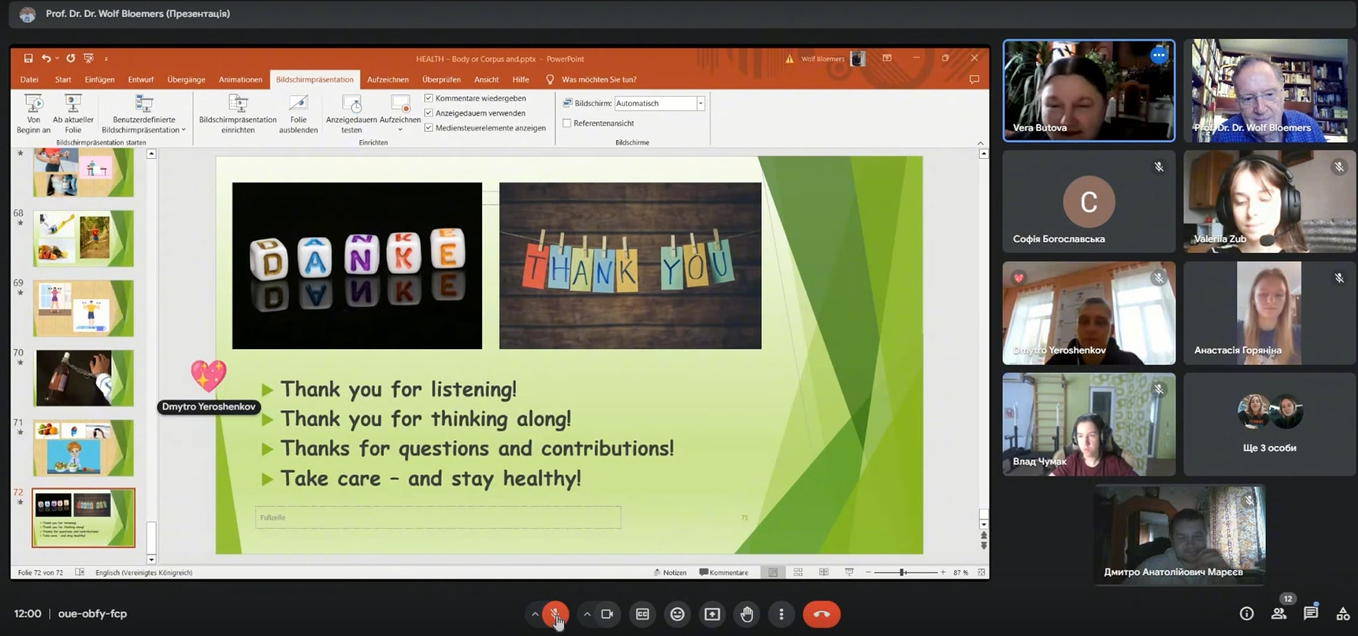Click the '87 %' zoom level

coord(961,573)
